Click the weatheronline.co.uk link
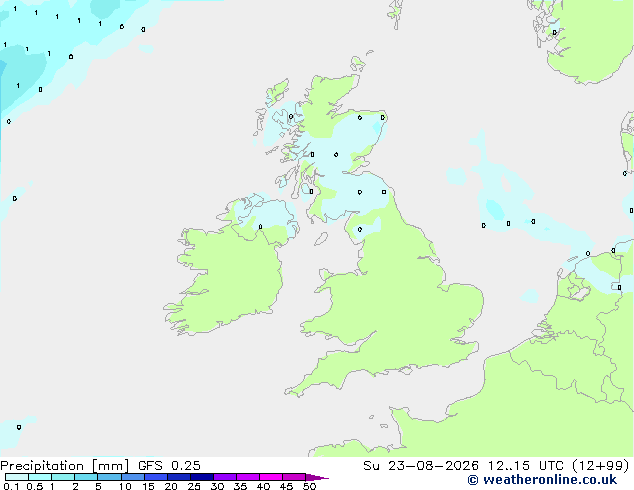The width and height of the screenshot is (634, 490). click(x=542, y=480)
